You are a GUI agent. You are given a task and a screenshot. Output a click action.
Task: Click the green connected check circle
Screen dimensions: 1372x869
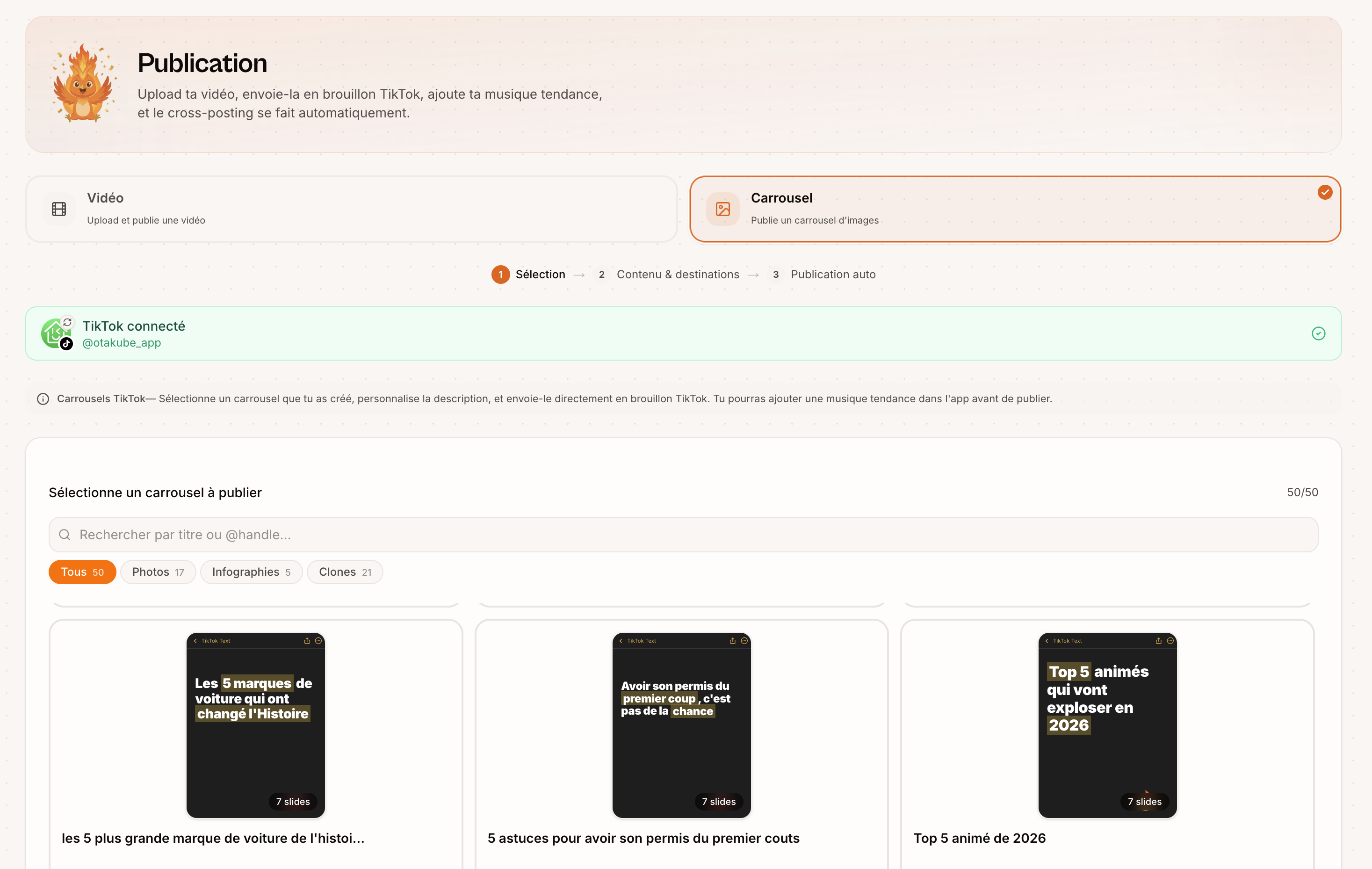tap(1318, 333)
